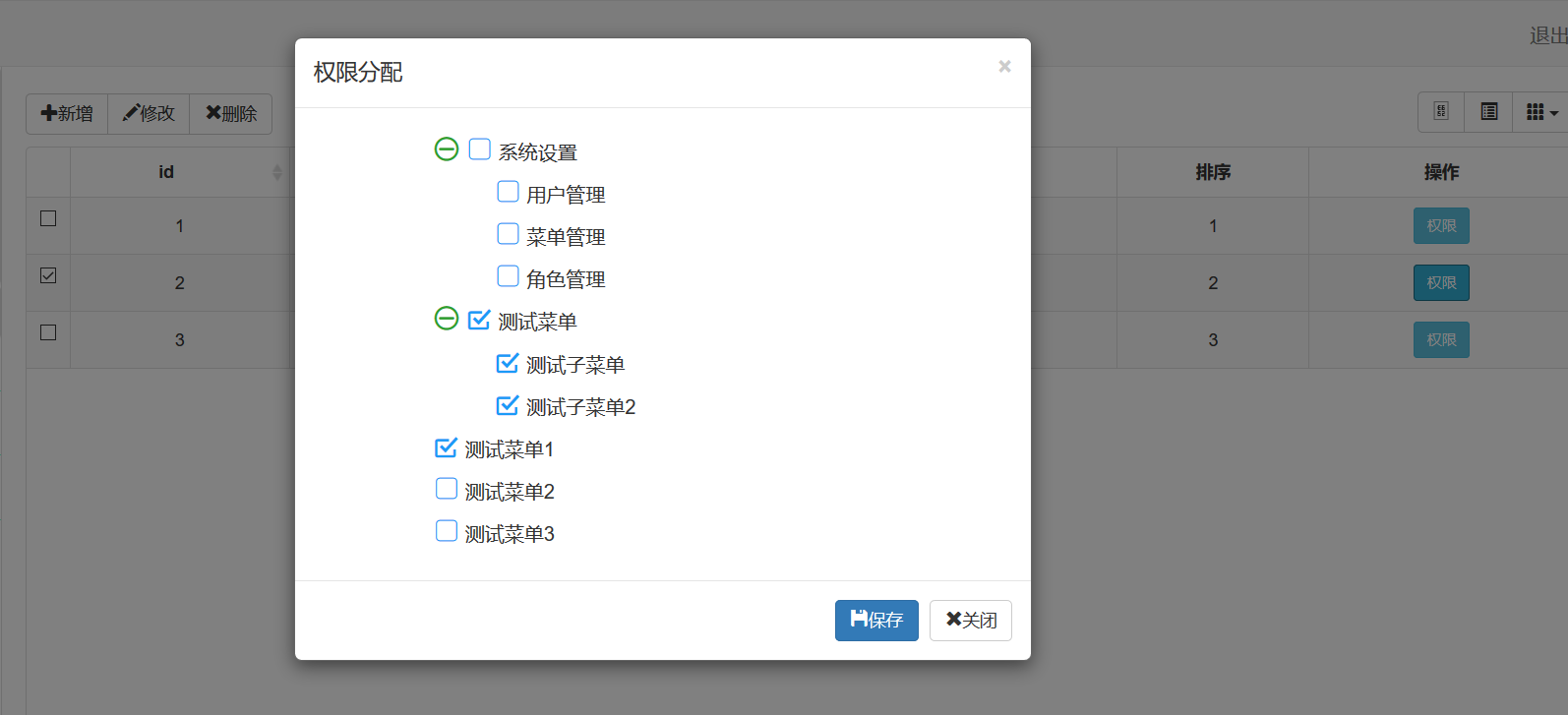
Task: Click the 操作 column header
Action: 1441,172
